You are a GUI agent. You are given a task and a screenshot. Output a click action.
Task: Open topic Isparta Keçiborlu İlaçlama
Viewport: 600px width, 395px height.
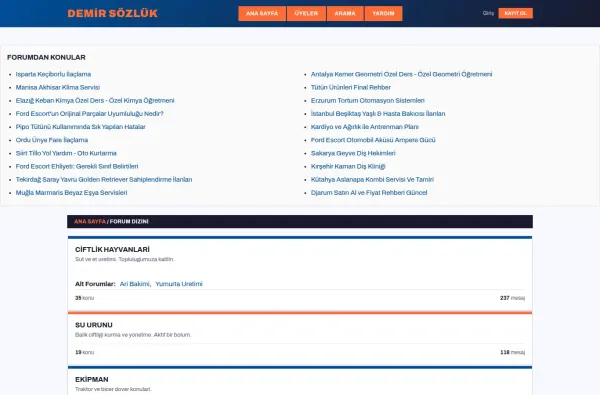[x=53, y=74]
